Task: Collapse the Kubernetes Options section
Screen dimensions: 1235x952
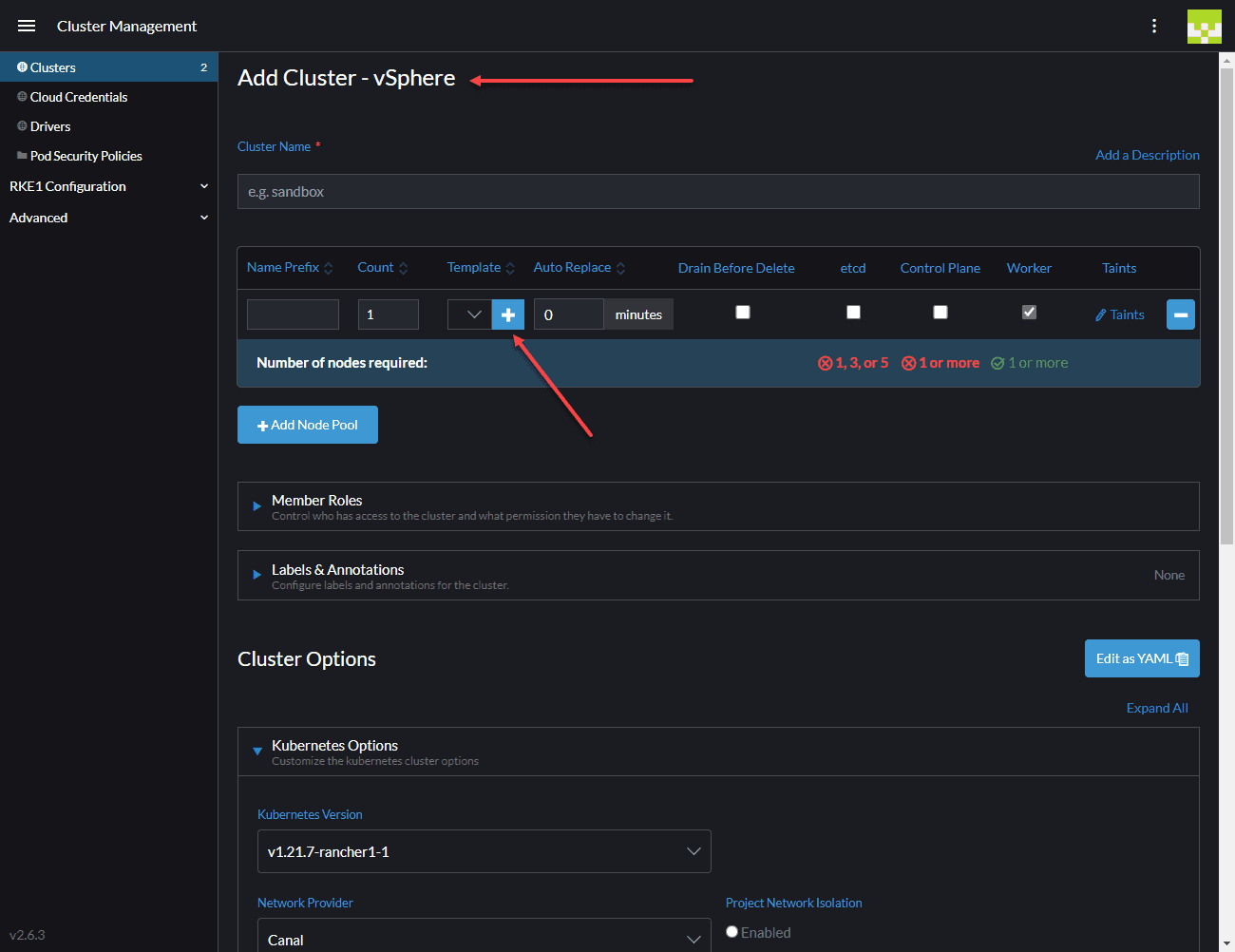Action: (x=718, y=752)
